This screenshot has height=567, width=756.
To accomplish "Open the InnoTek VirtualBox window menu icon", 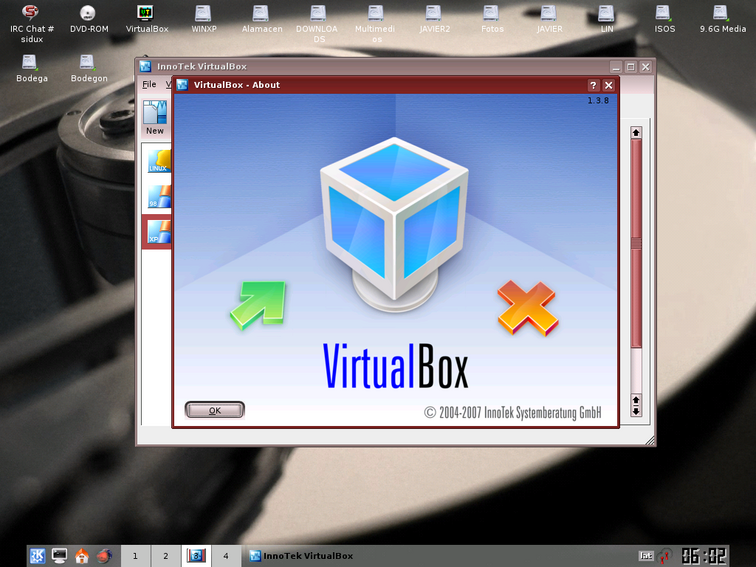I will (x=145, y=67).
